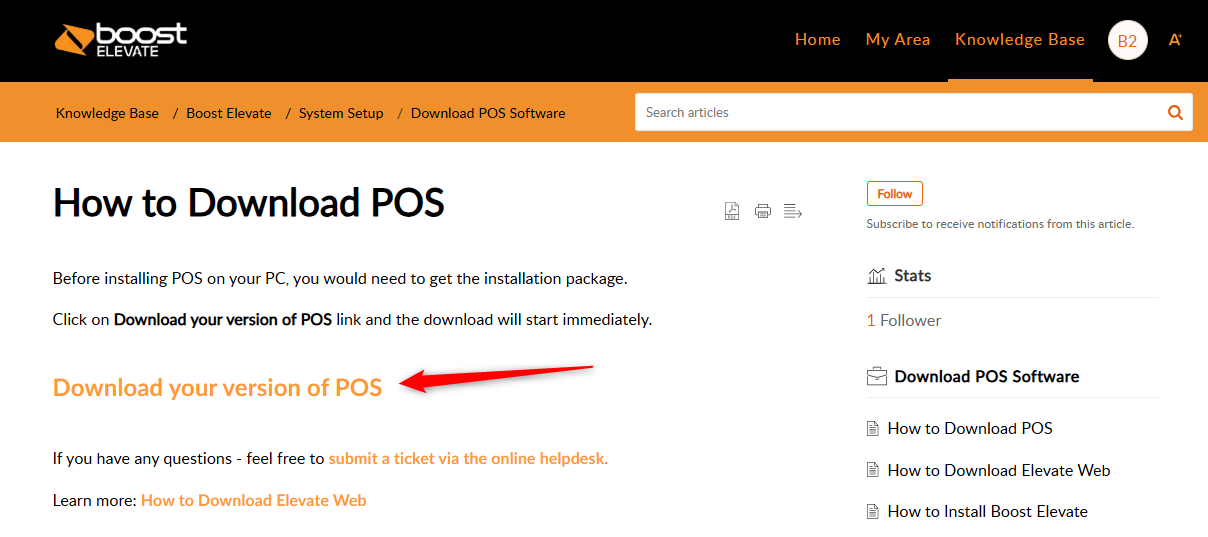The width and height of the screenshot is (1208, 537).
Task: Open sidebar article How to Download POS
Action: tap(970, 428)
